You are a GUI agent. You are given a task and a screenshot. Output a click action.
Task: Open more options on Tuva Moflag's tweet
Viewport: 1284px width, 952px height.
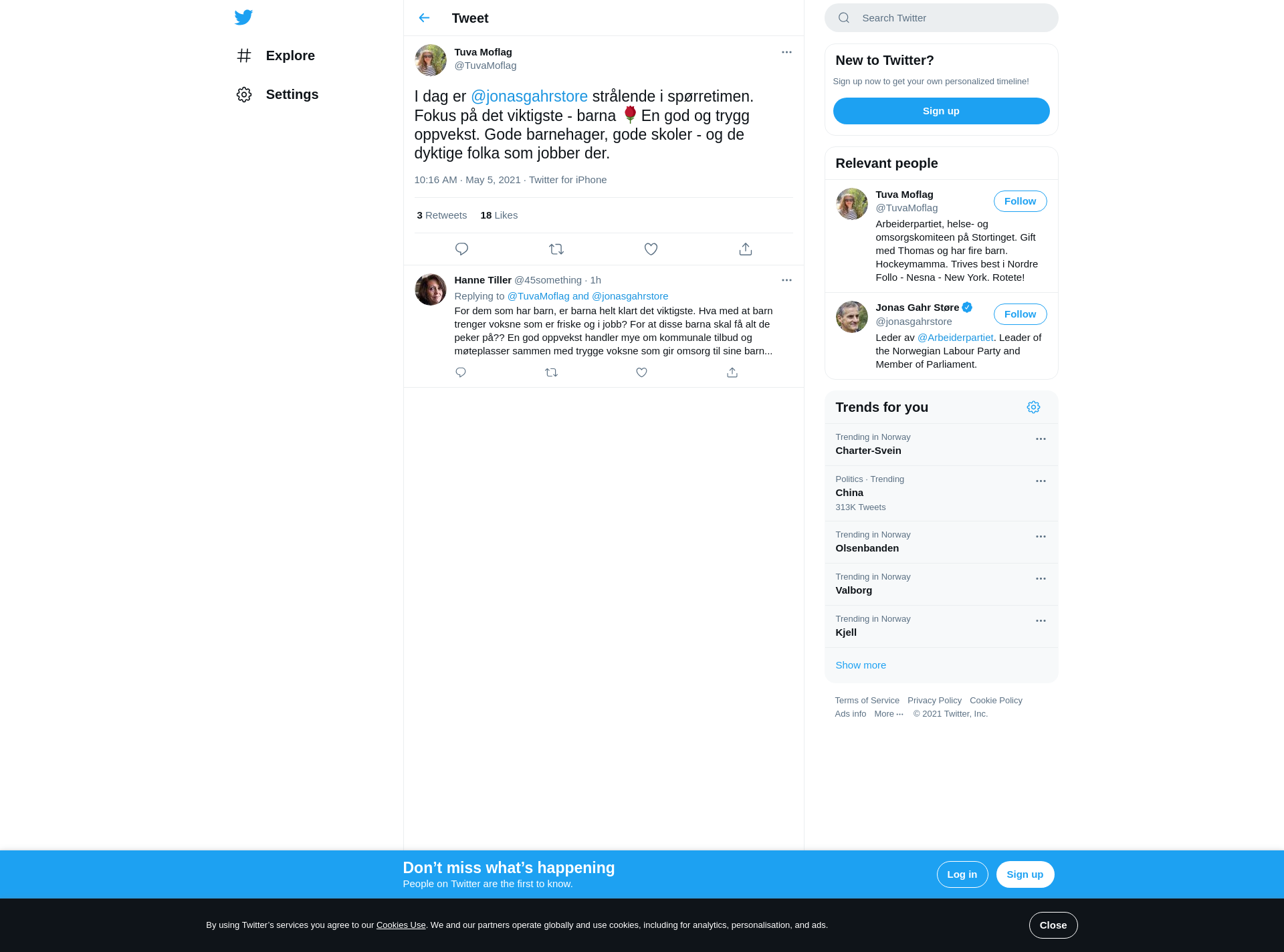786,52
